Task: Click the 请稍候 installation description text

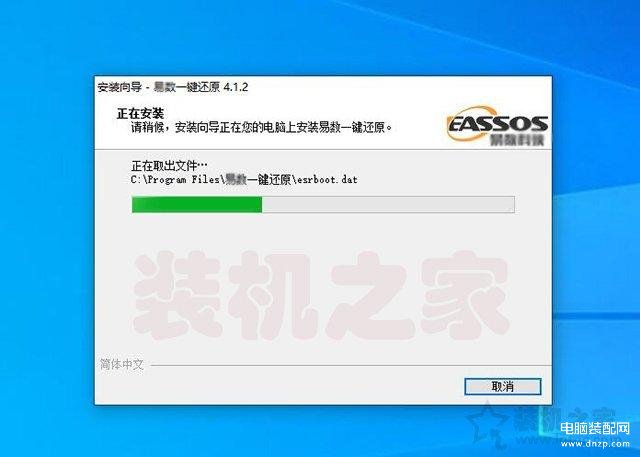Action: click(x=262, y=127)
